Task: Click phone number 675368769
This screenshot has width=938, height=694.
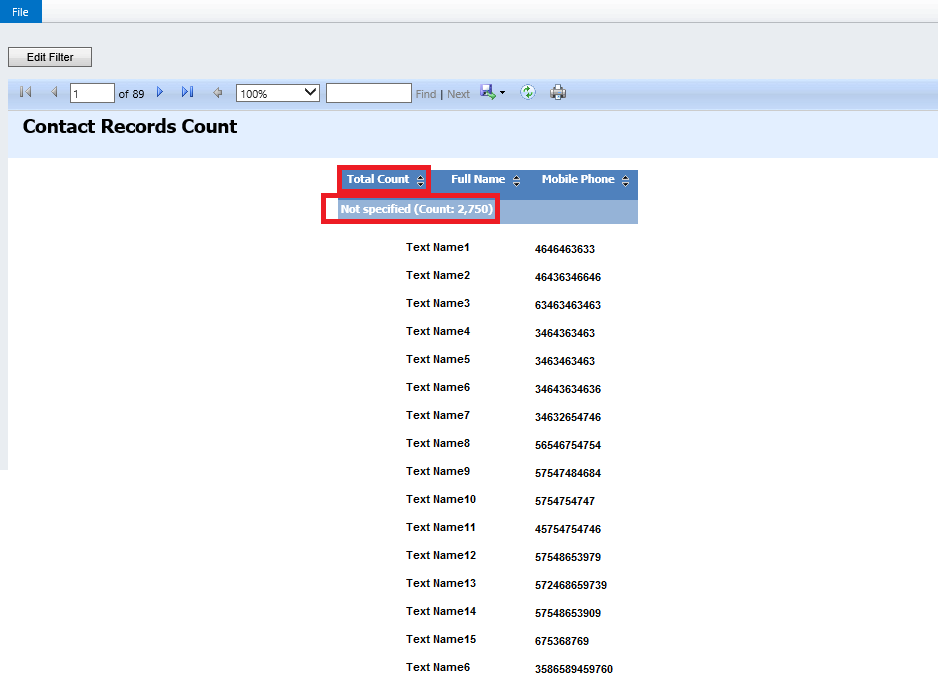Action: [562, 641]
